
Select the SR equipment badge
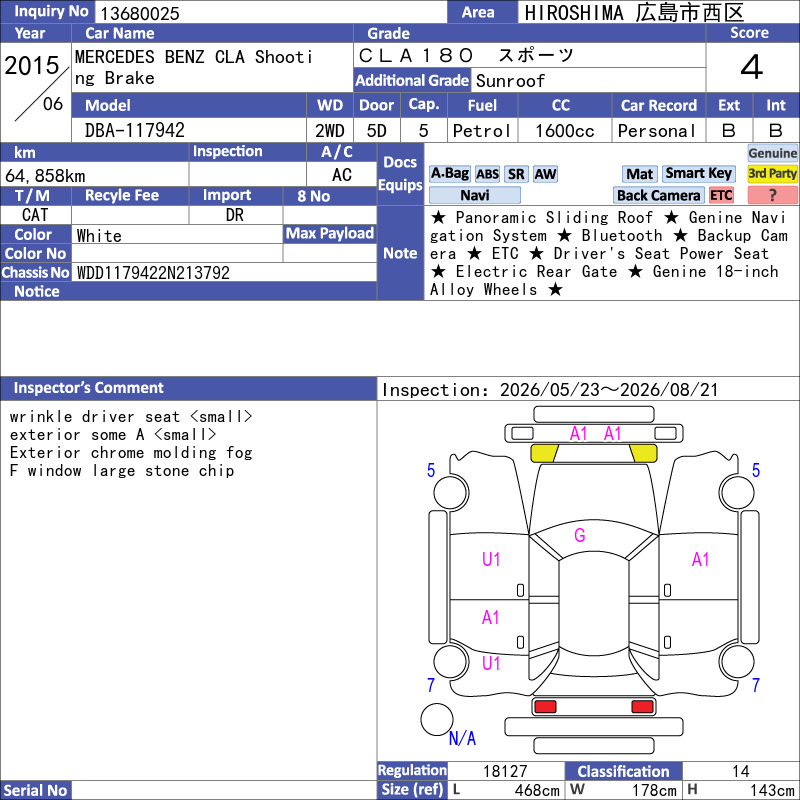(x=516, y=174)
